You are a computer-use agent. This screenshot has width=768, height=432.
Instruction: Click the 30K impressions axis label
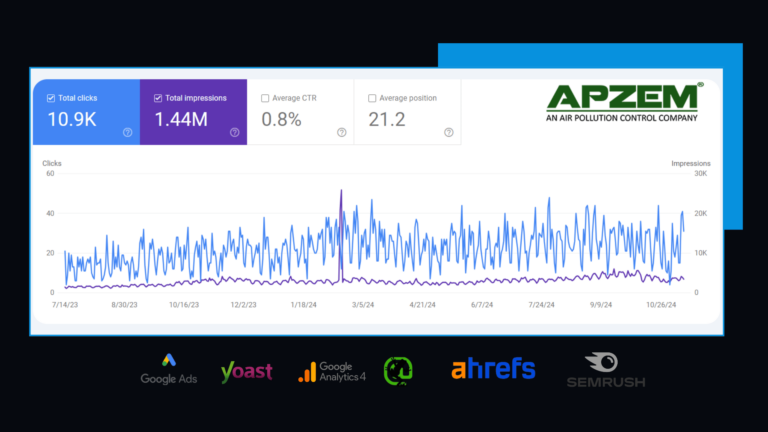pyautogui.click(x=701, y=173)
